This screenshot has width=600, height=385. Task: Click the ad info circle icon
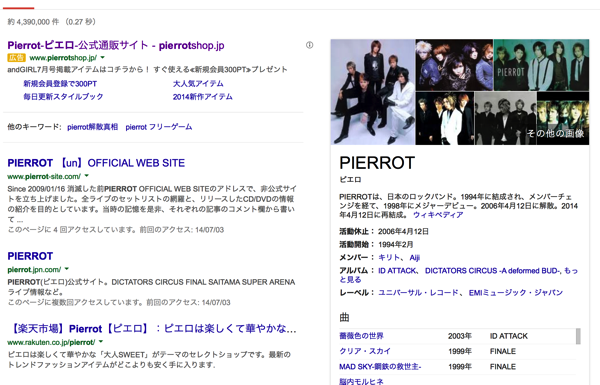pos(309,45)
